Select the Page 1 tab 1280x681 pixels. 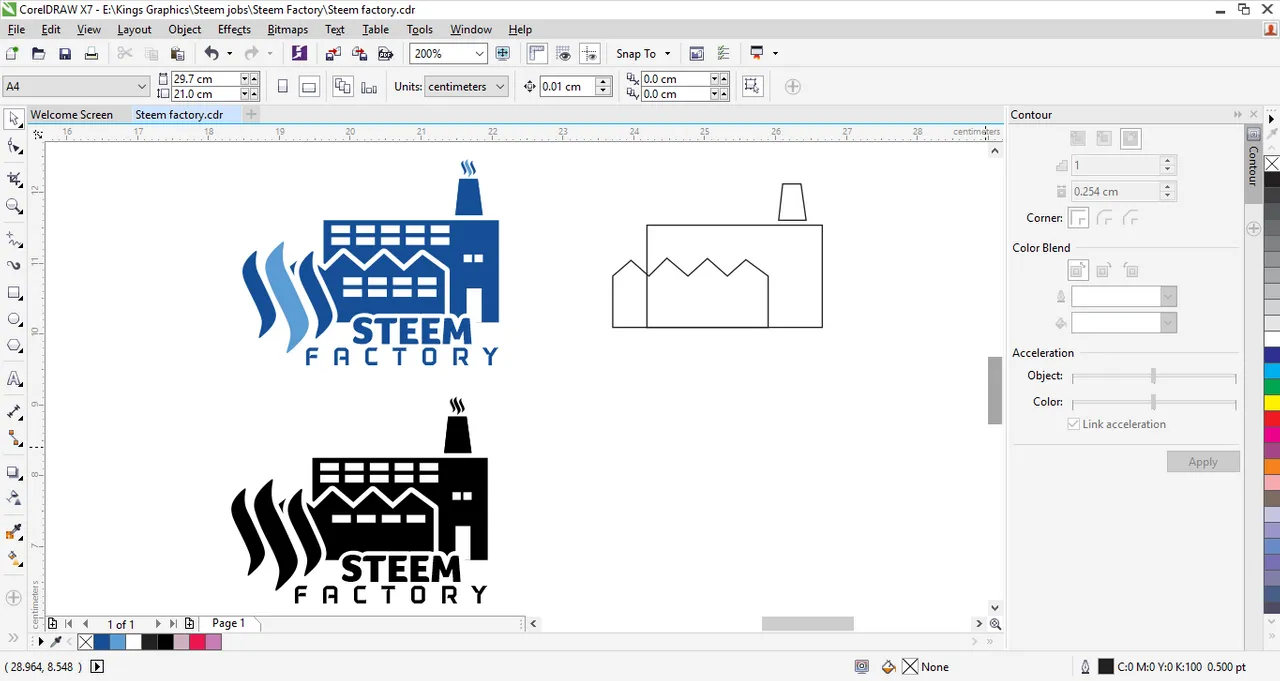coord(228,623)
